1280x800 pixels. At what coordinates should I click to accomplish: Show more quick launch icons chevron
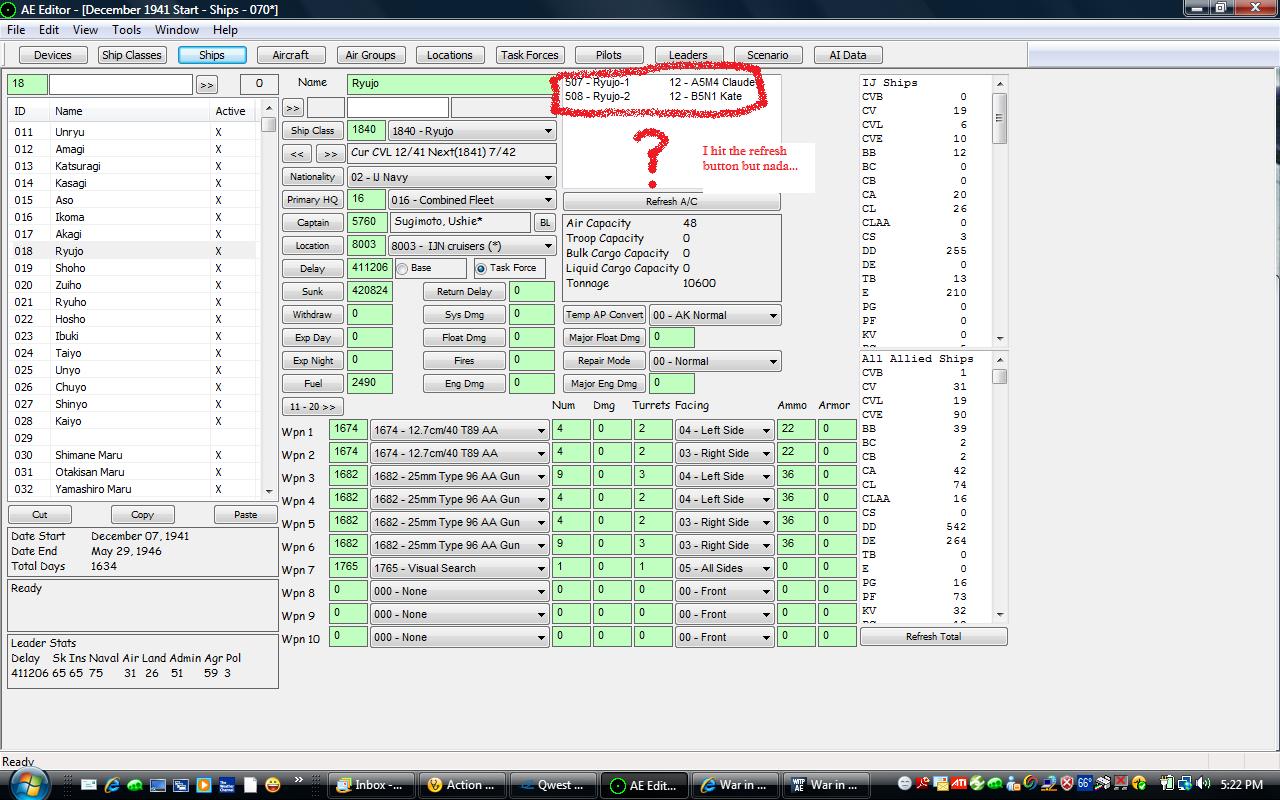coord(299,780)
